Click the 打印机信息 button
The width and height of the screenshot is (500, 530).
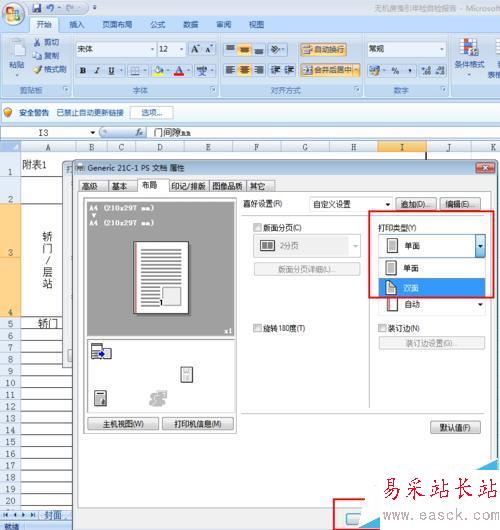198,424
